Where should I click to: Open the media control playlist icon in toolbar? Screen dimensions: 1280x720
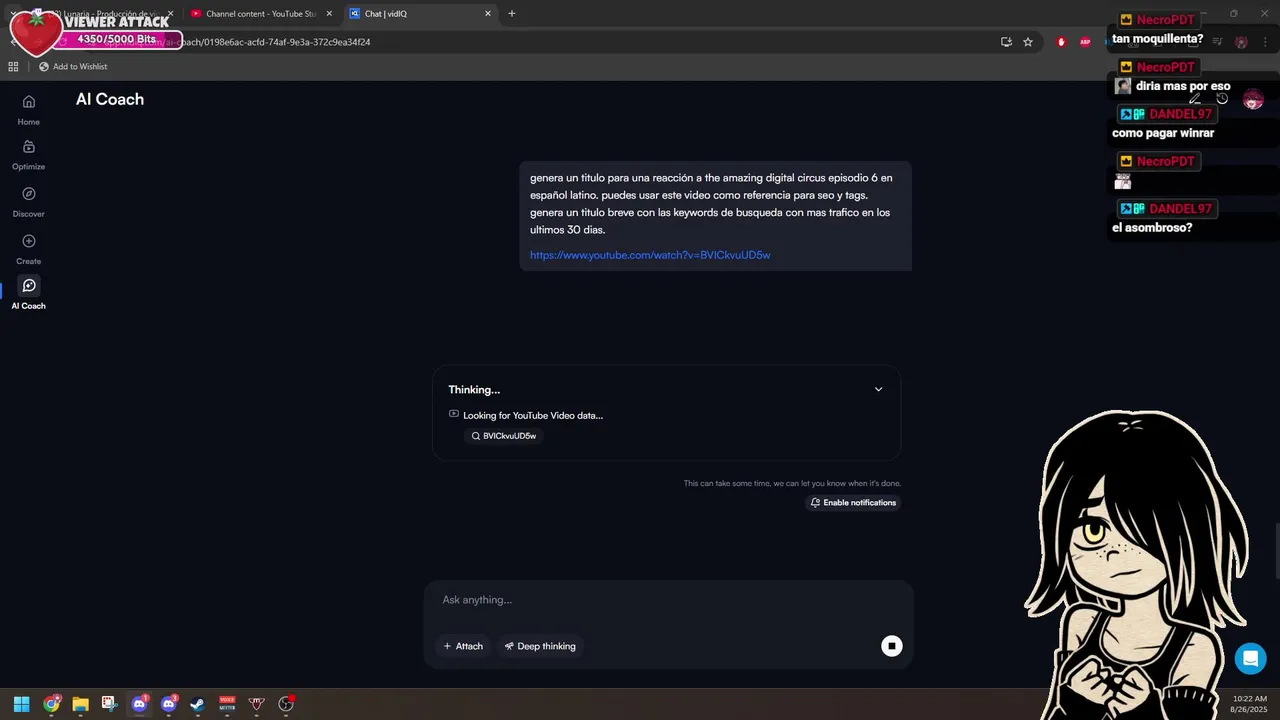coord(1217,42)
